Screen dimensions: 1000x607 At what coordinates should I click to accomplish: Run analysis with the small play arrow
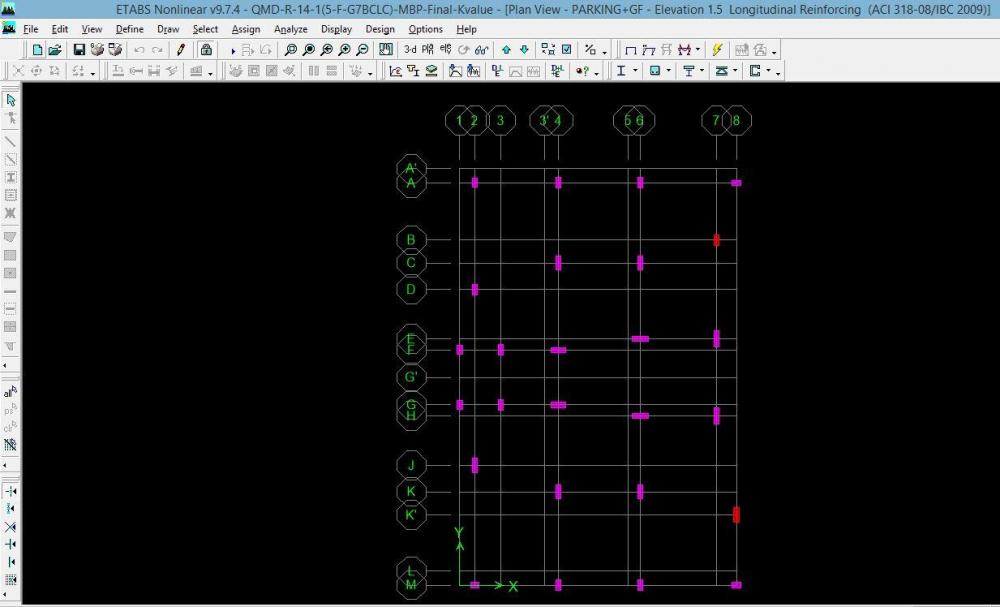233,50
